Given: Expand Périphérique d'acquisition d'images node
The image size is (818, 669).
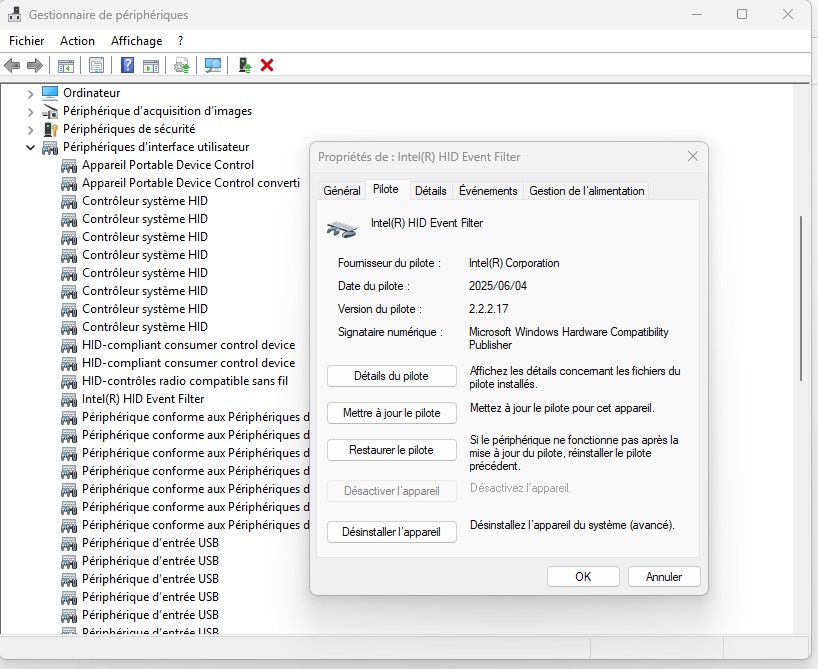Looking at the screenshot, I should (30, 111).
